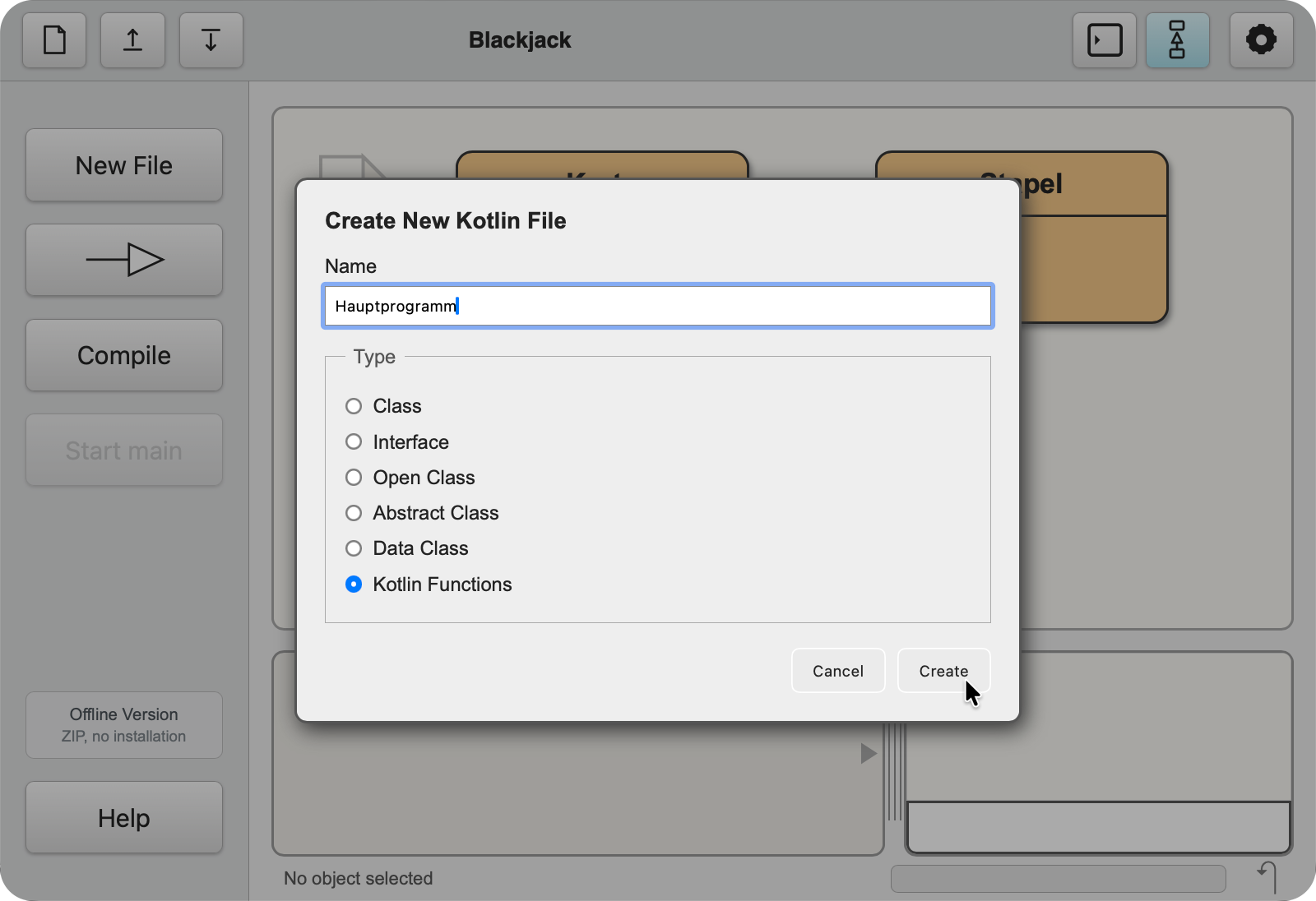Click the white entry field below the console
This screenshot has height=901, width=1316.
(1099, 827)
